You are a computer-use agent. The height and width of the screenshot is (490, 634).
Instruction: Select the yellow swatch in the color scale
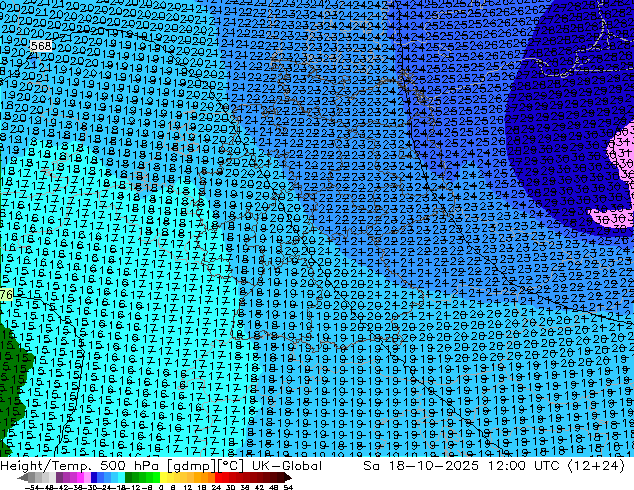point(163,478)
